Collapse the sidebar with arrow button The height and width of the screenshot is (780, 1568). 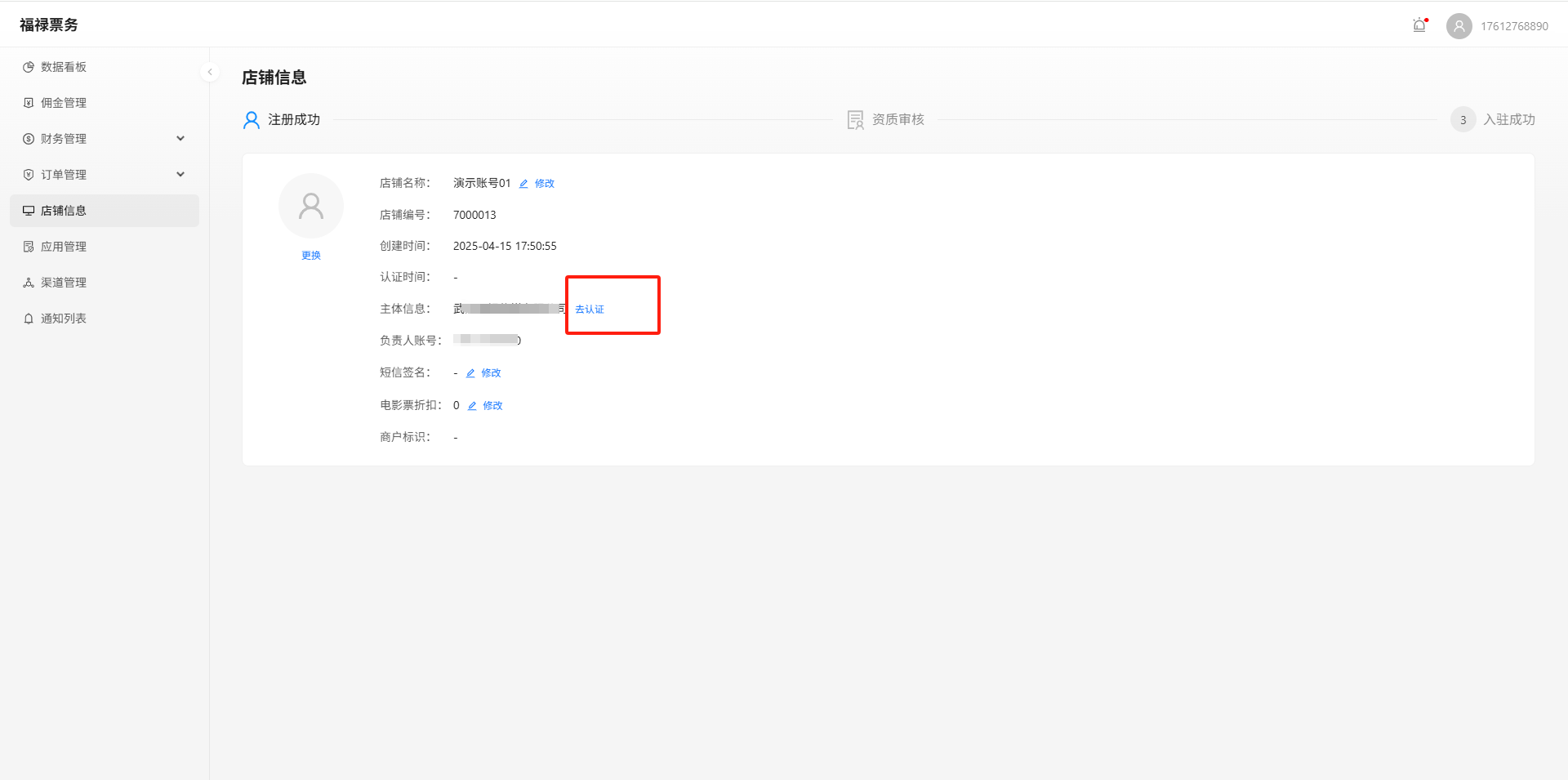click(210, 72)
